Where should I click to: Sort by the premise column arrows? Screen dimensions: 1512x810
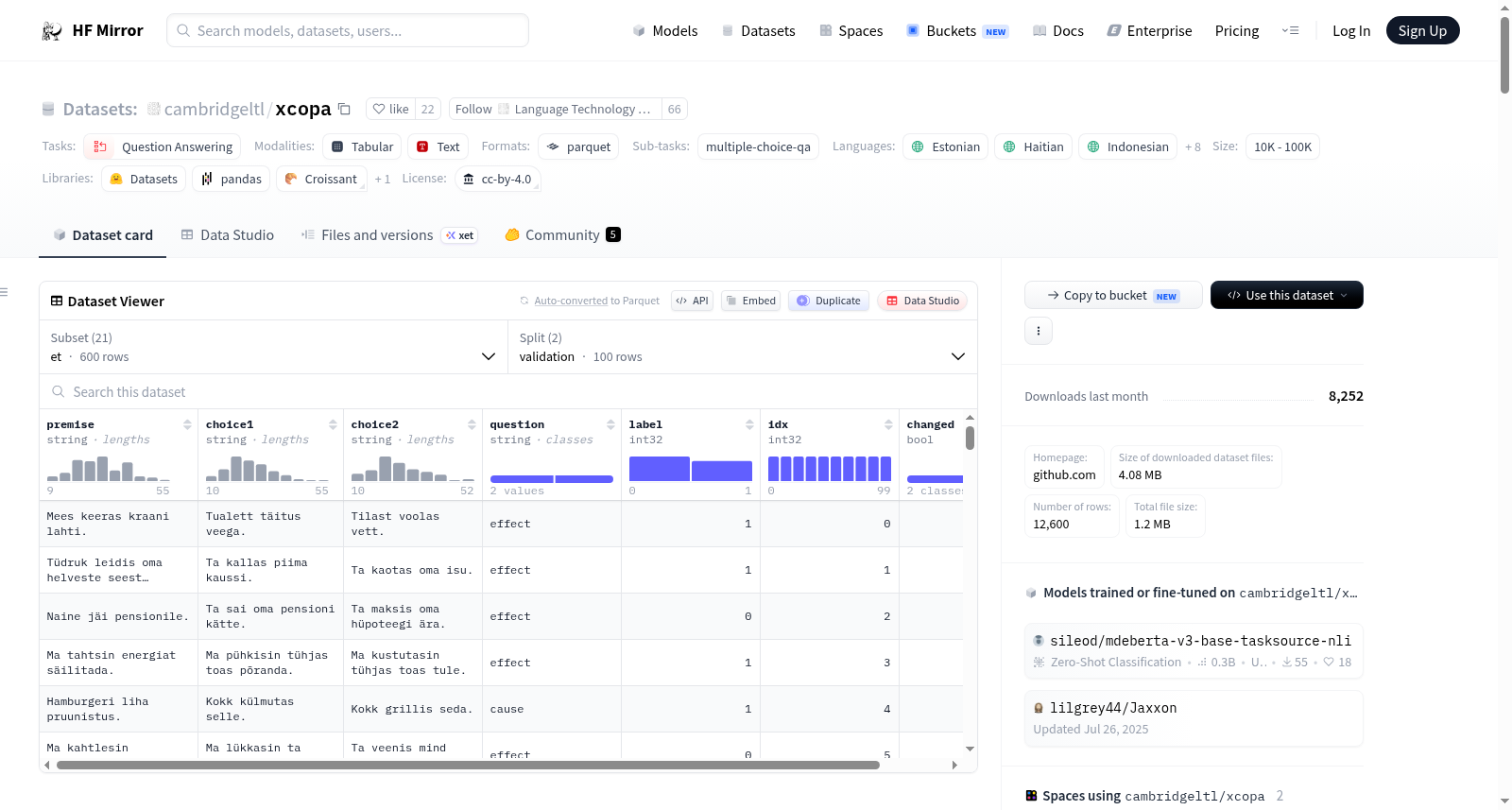(x=187, y=424)
